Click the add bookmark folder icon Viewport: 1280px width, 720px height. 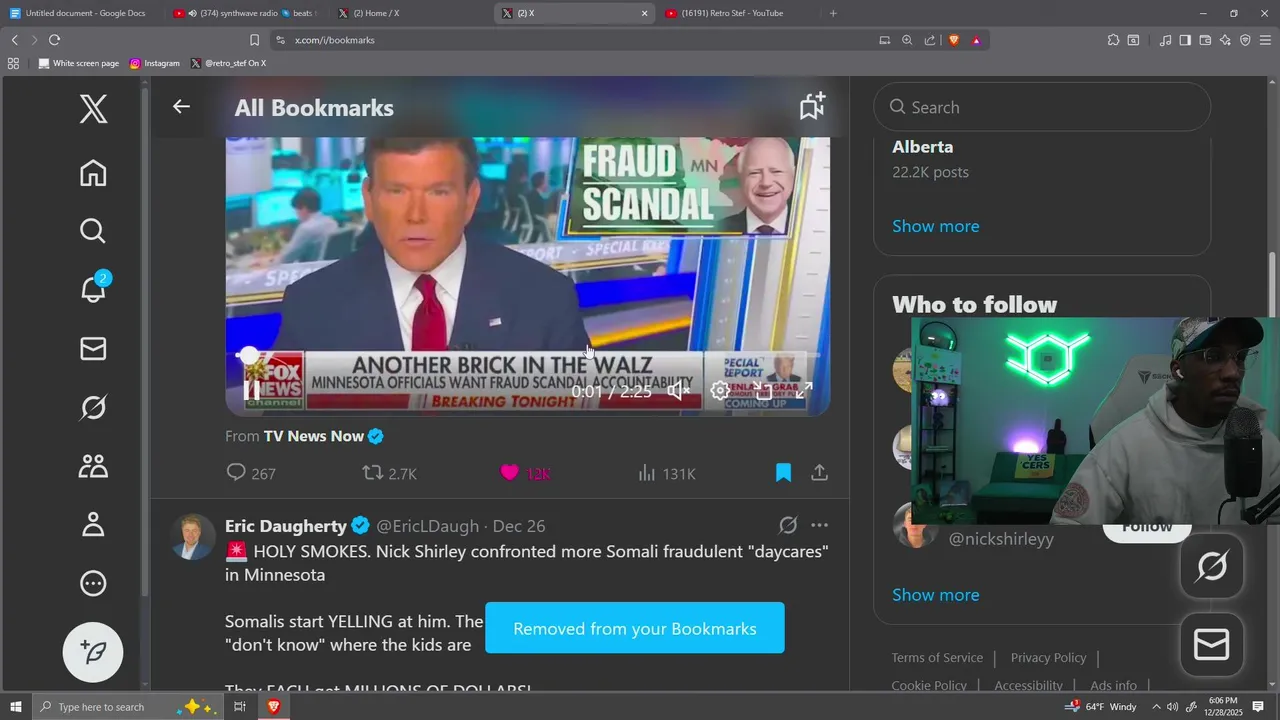(812, 106)
